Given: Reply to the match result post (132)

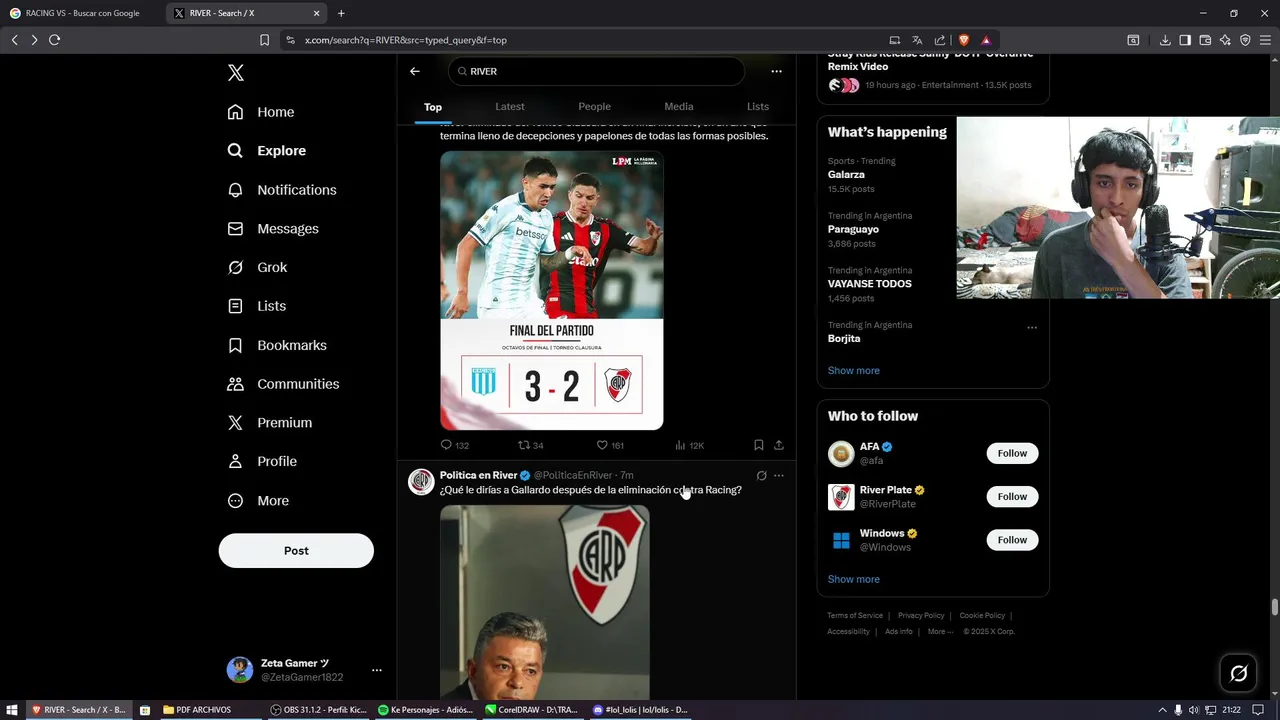Looking at the screenshot, I should pyautogui.click(x=455, y=445).
